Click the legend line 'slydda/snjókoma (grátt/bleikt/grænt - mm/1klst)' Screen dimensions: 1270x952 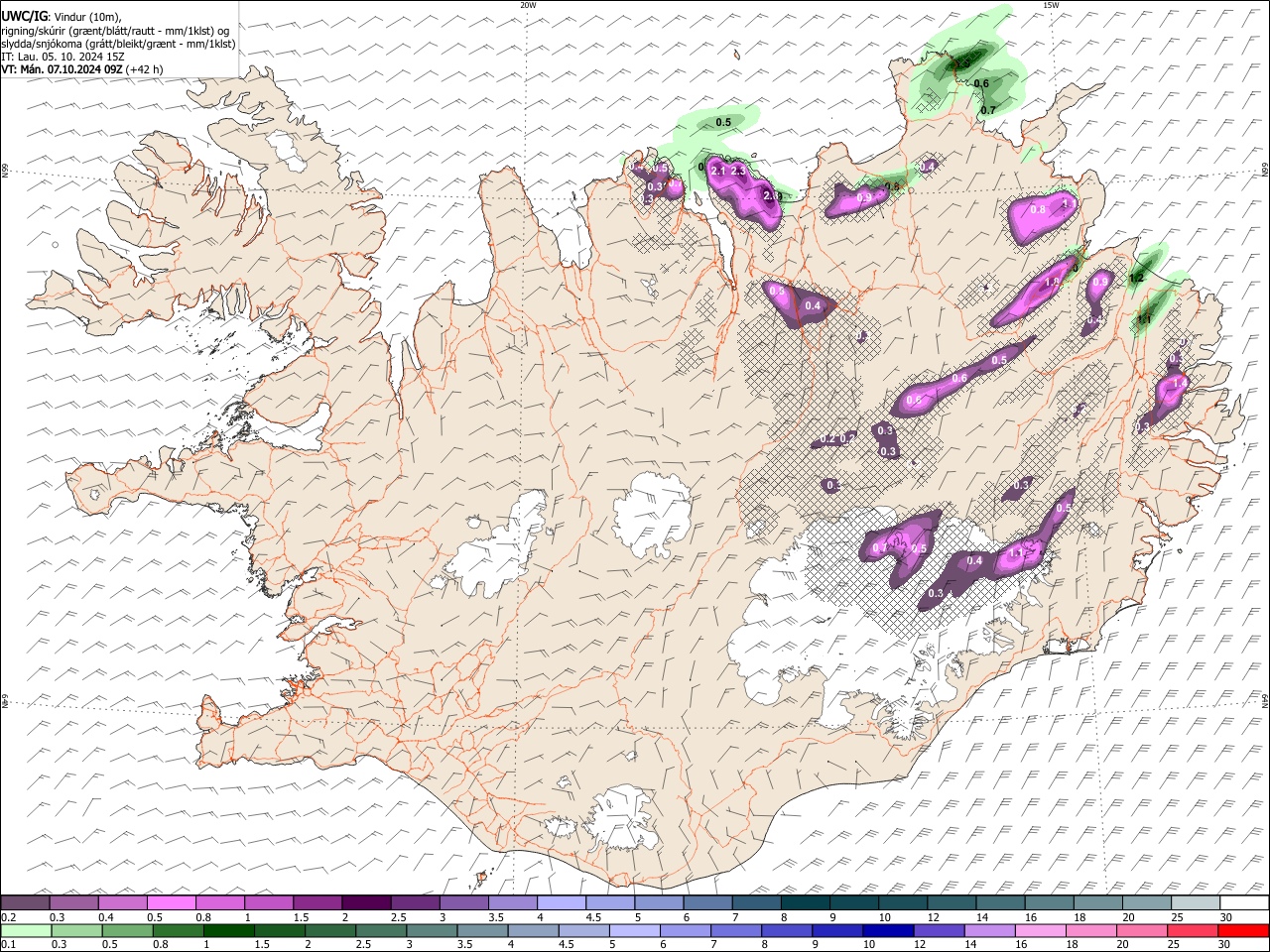pos(118,44)
